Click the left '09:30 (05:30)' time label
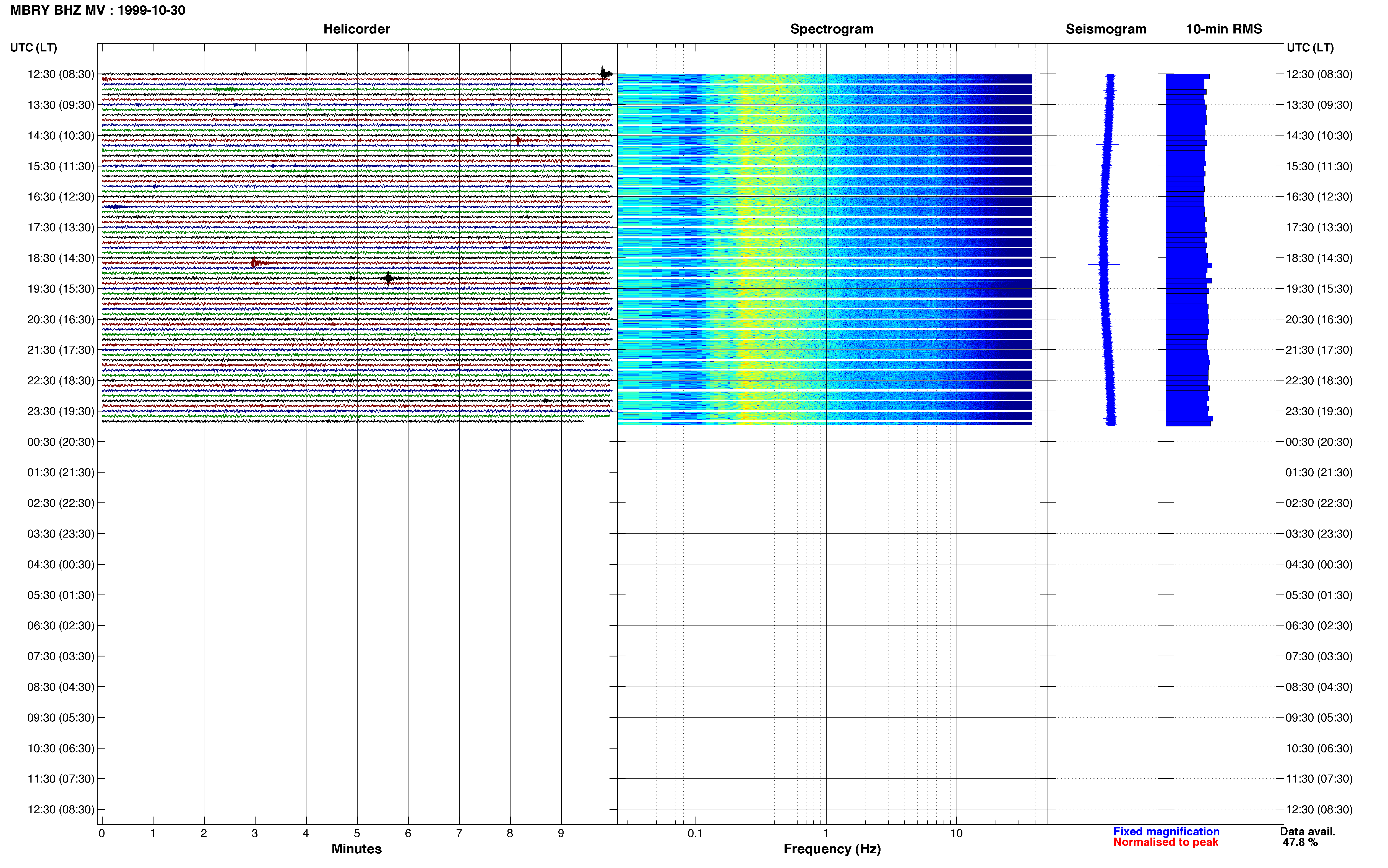This screenshot has width=1388, height=868. [61, 717]
